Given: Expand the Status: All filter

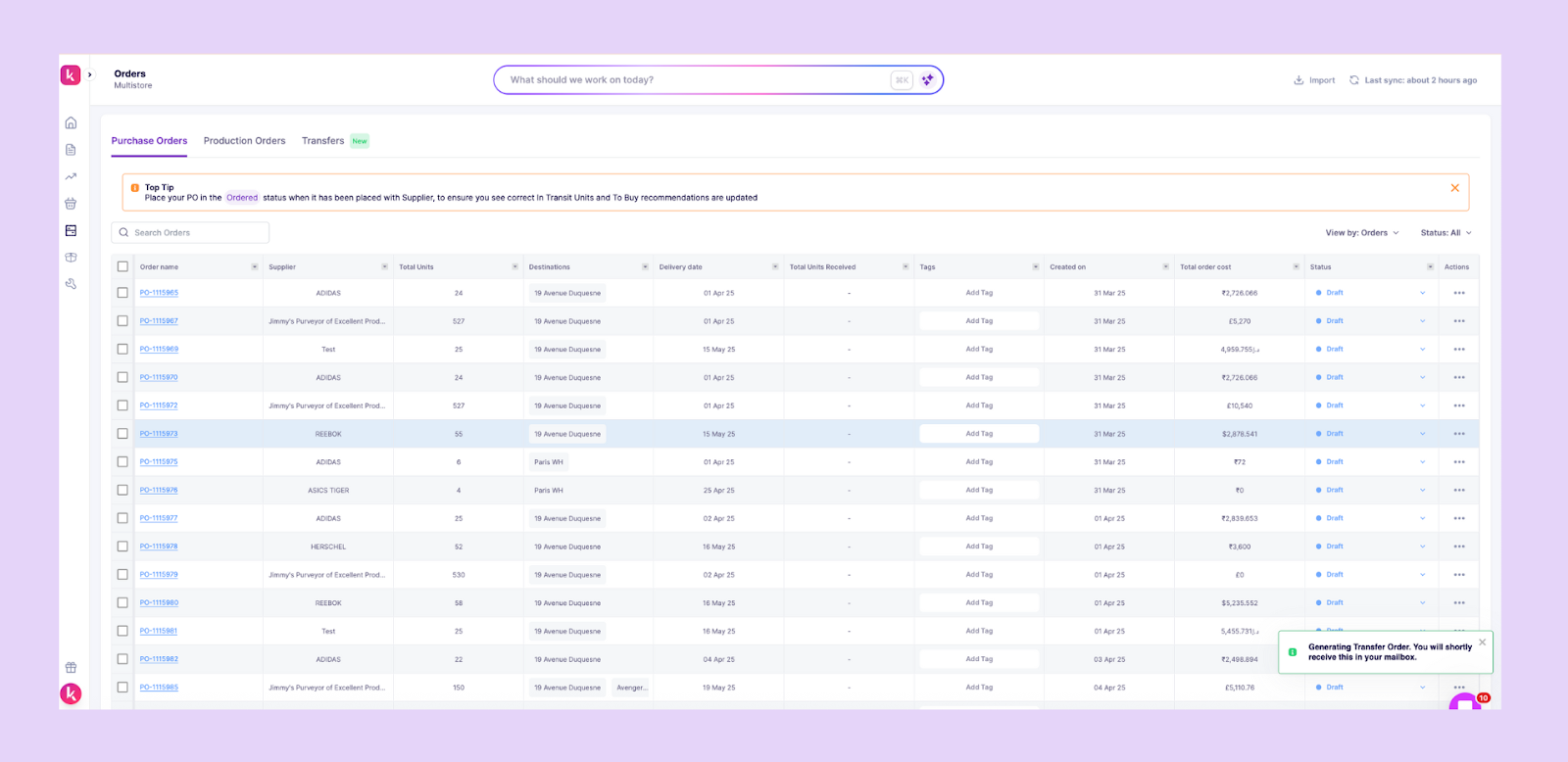Looking at the screenshot, I should pyautogui.click(x=1445, y=233).
